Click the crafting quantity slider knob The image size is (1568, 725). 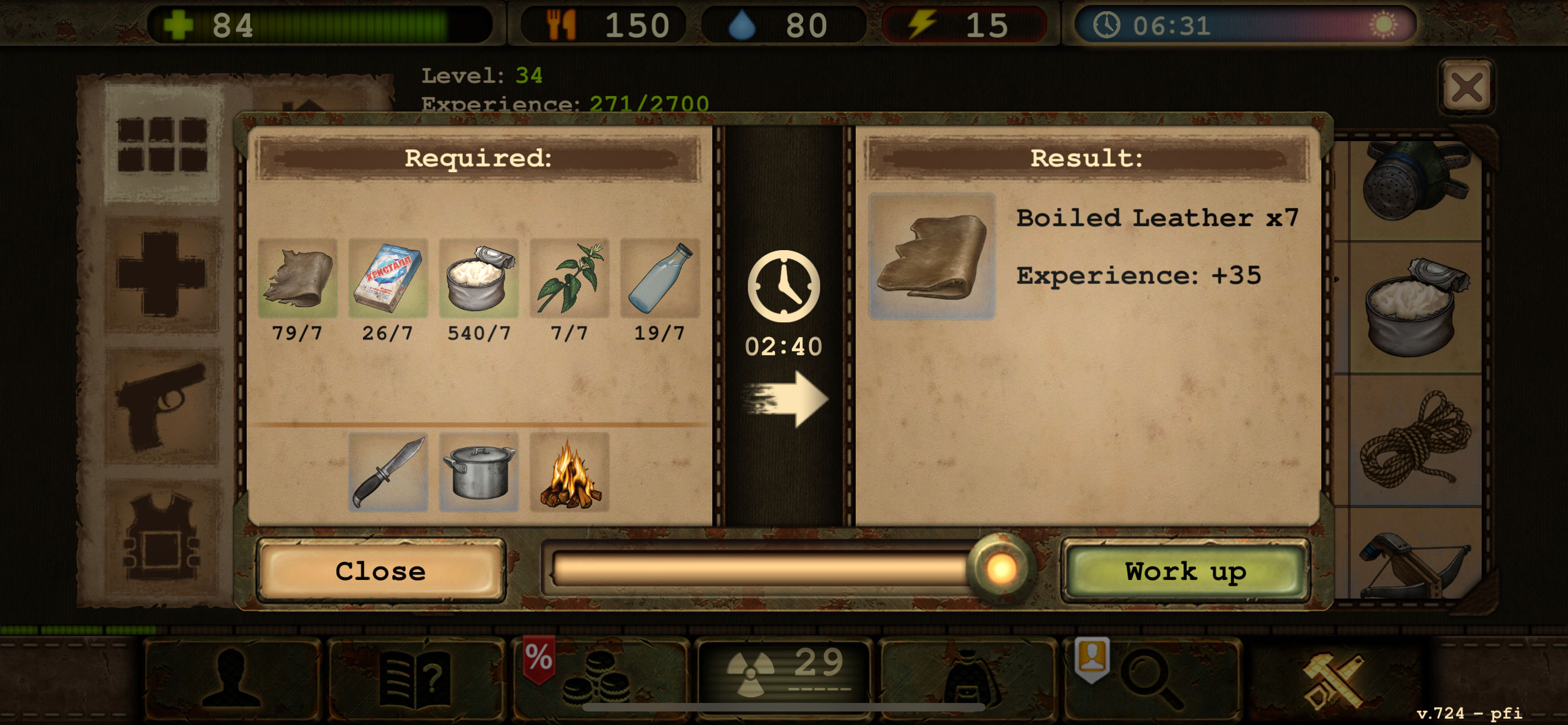(x=1001, y=569)
